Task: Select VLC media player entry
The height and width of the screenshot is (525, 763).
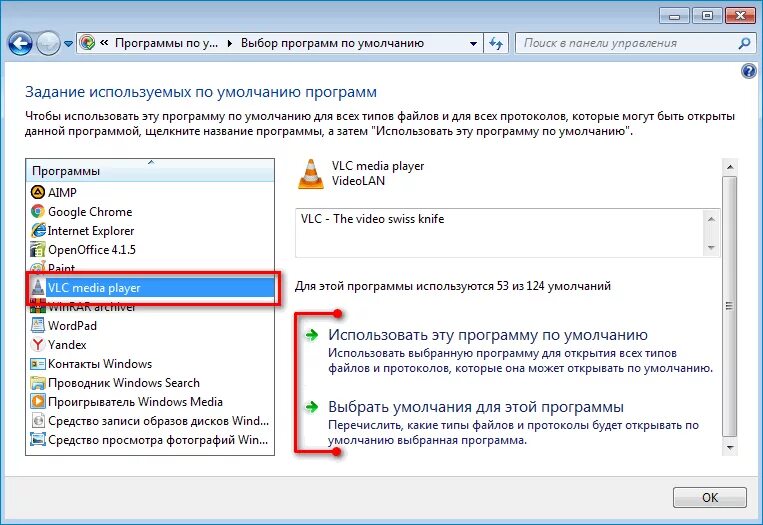Action: pyautogui.click(x=150, y=288)
